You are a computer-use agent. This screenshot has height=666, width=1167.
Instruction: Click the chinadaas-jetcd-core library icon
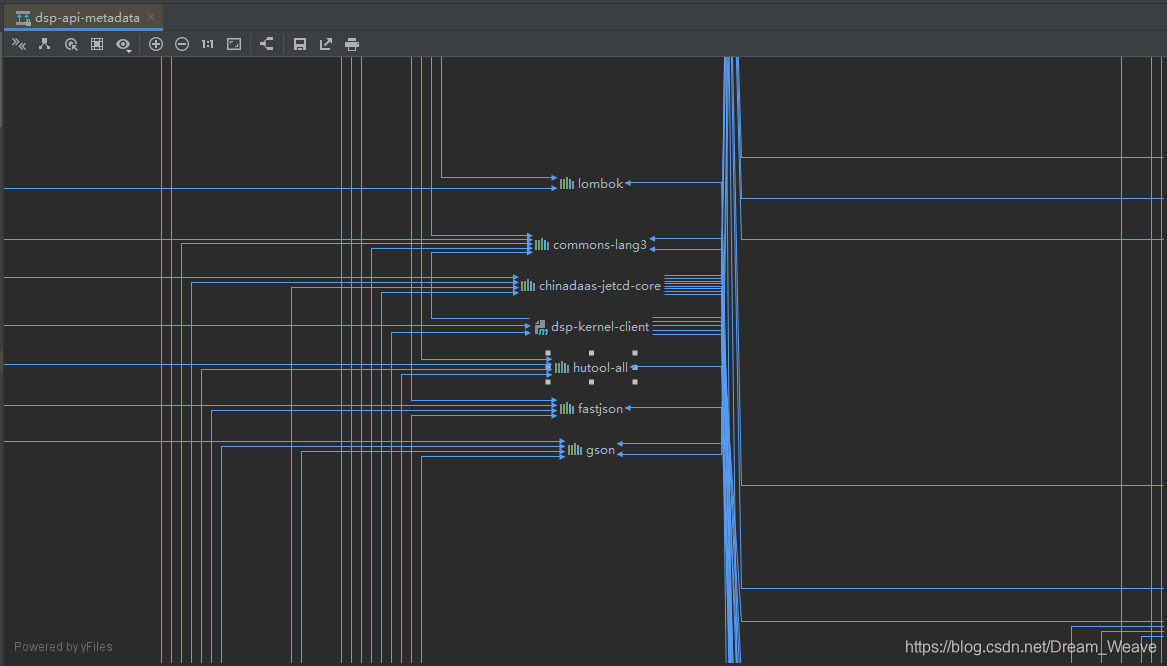pos(528,285)
